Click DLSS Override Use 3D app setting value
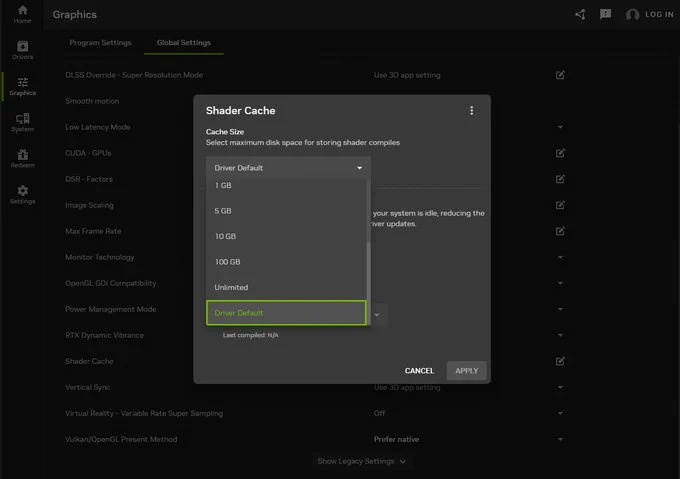The height and width of the screenshot is (479, 680). pos(407,75)
